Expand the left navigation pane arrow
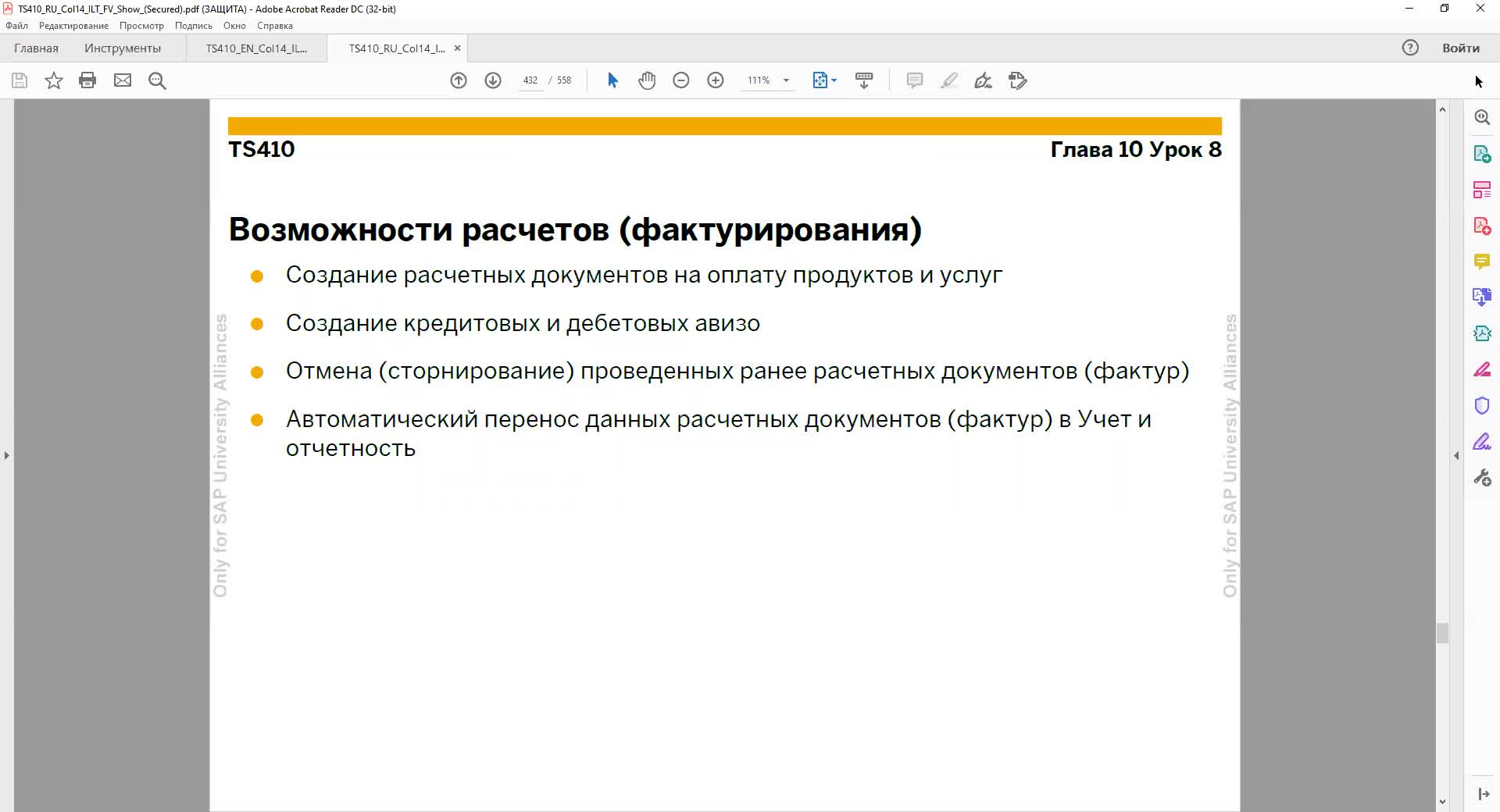This screenshot has height=812, width=1500. [x=7, y=455]
